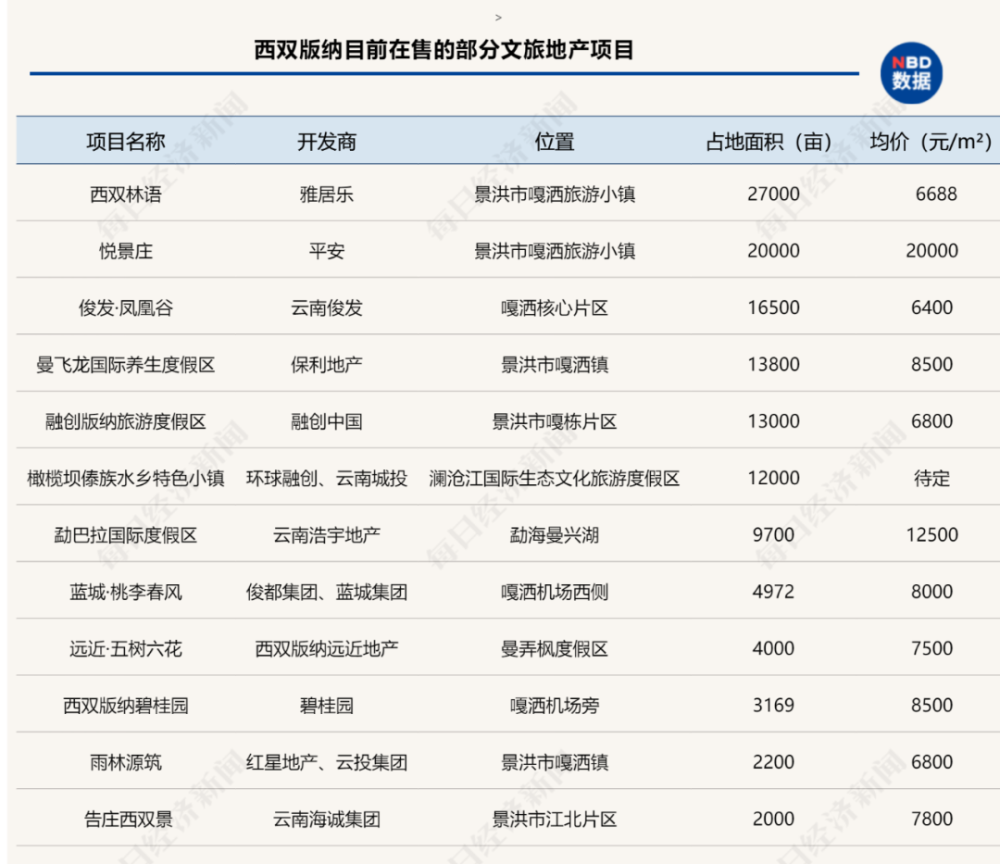Select project name 悦景庄
The height and width of the screenshot is (864, 1000).
[126, 251]
